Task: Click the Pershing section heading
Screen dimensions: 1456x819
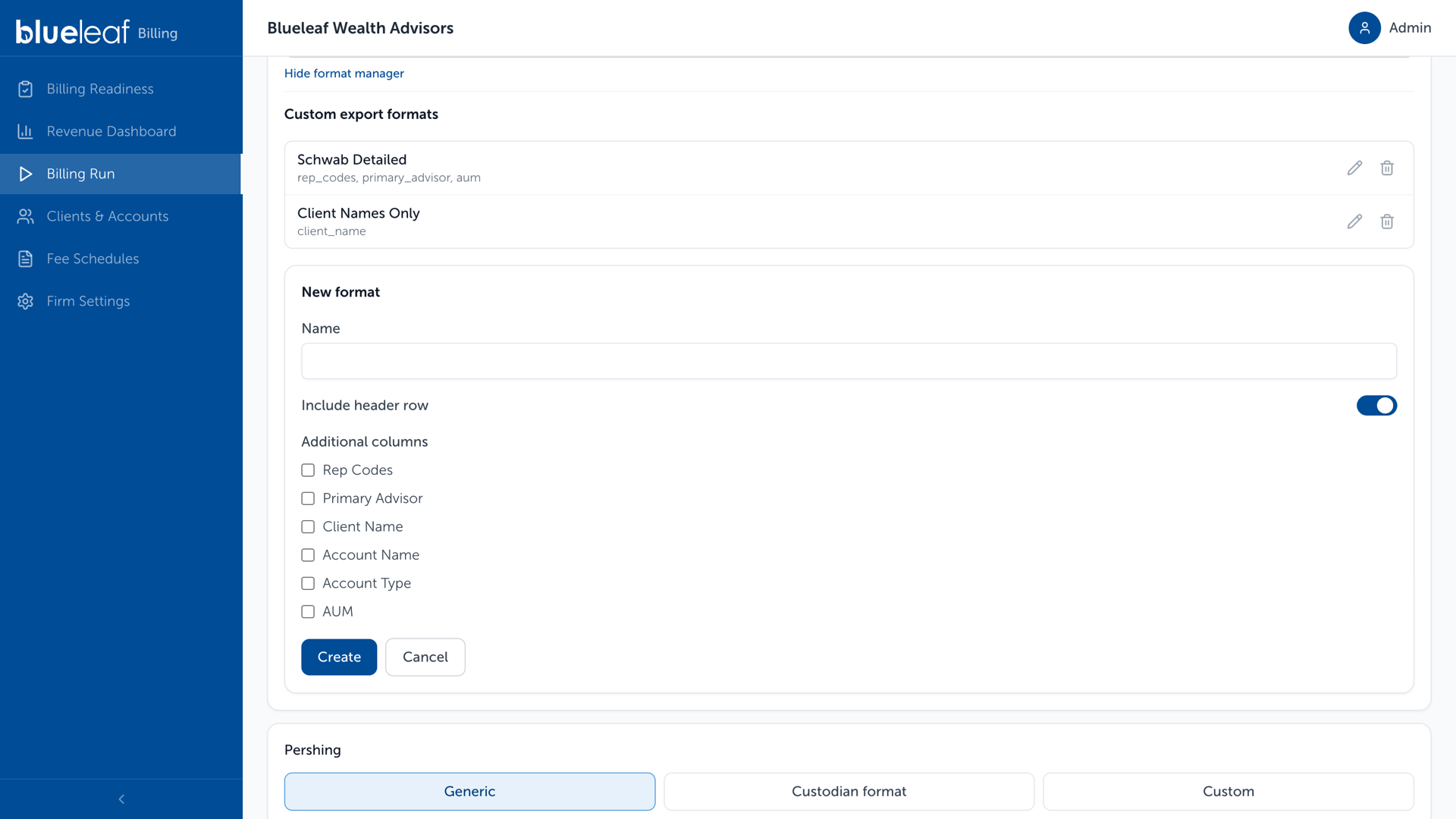Action: click(312, 750)
